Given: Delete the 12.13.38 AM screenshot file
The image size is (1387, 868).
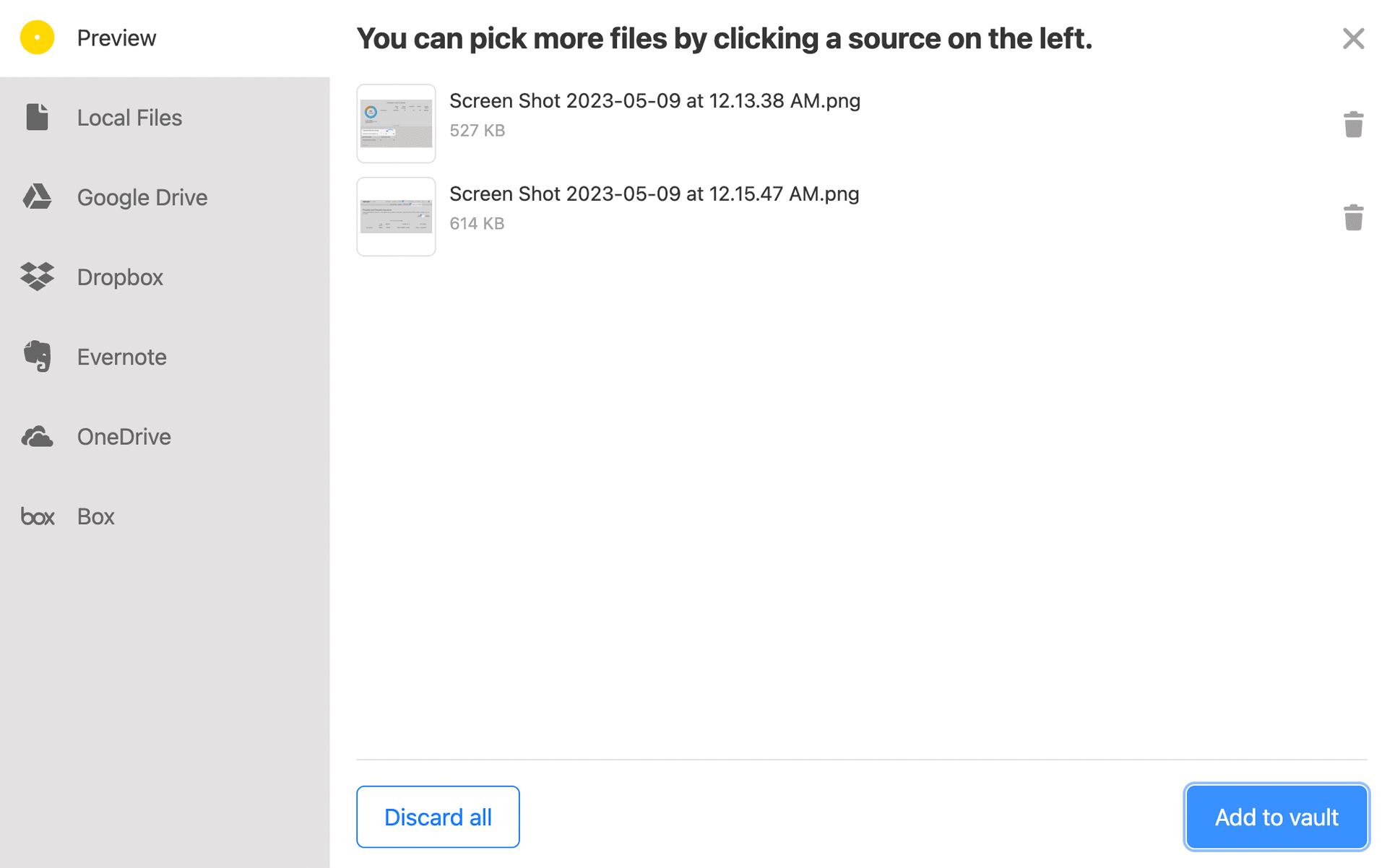Looking at the screenshot, I should click(1353, 124).
